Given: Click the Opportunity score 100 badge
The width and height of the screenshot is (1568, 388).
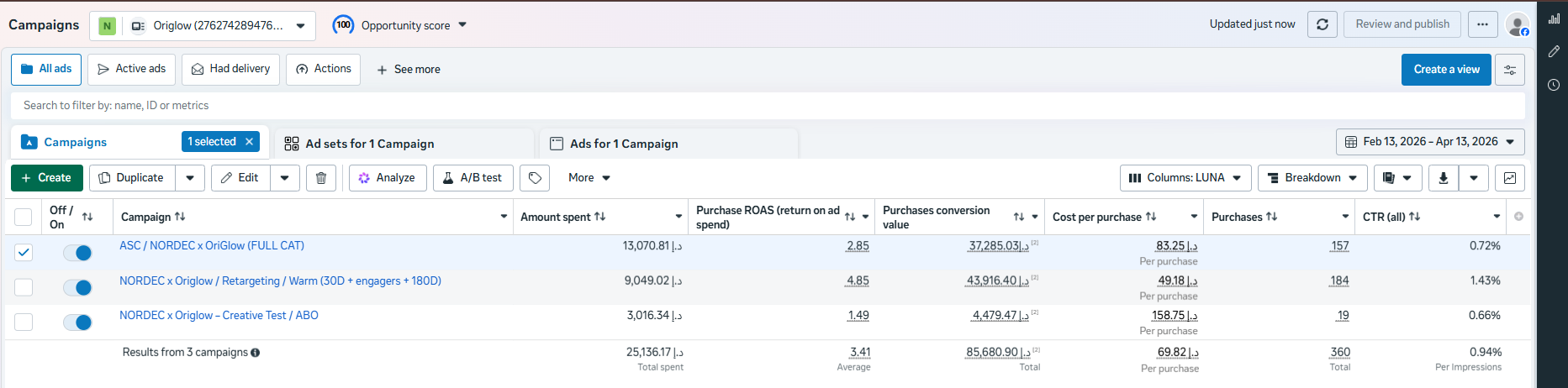Looking at the screenshot, I should coord(343,25).
